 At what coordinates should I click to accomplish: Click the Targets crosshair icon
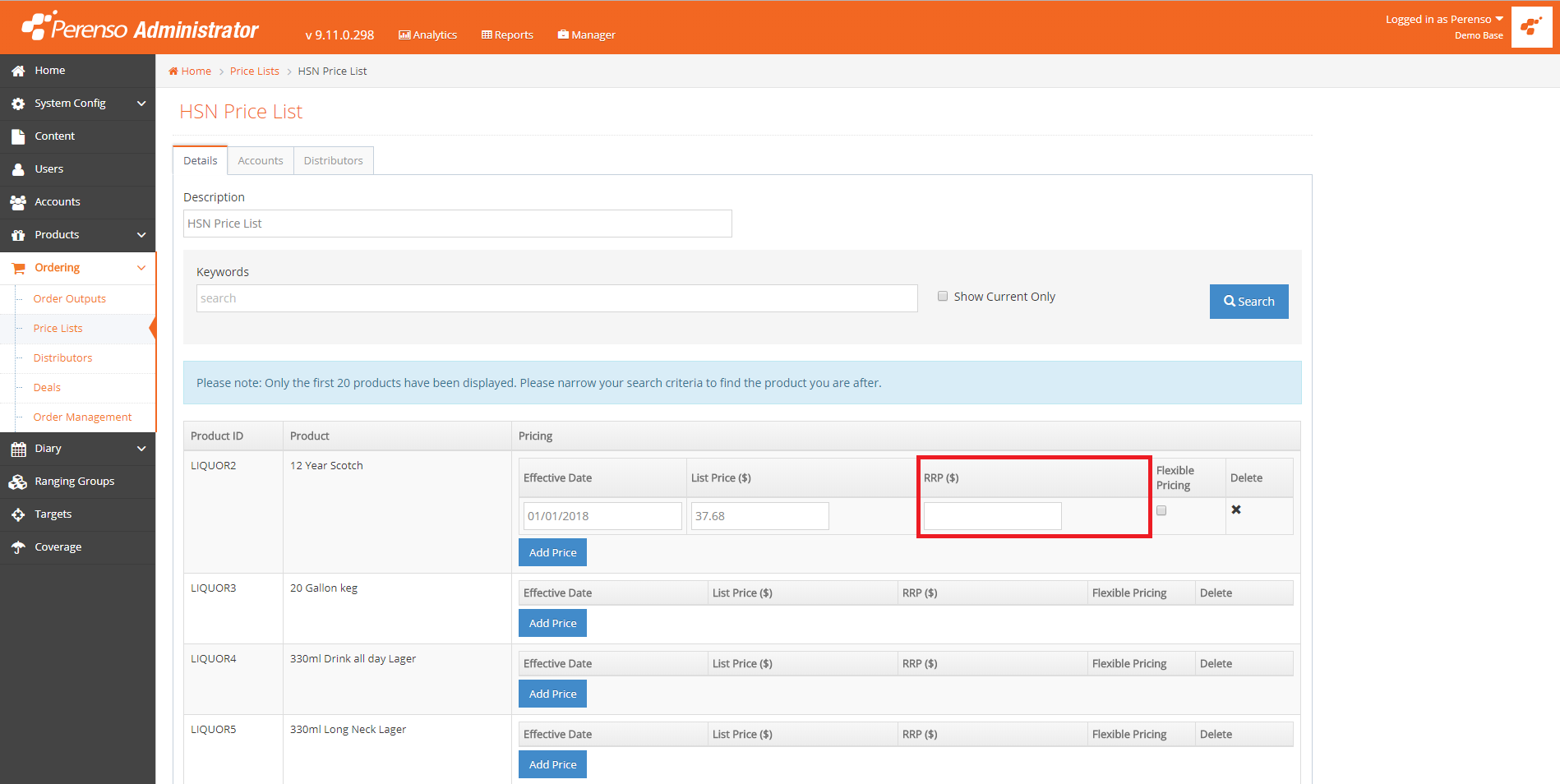point(18,514)
